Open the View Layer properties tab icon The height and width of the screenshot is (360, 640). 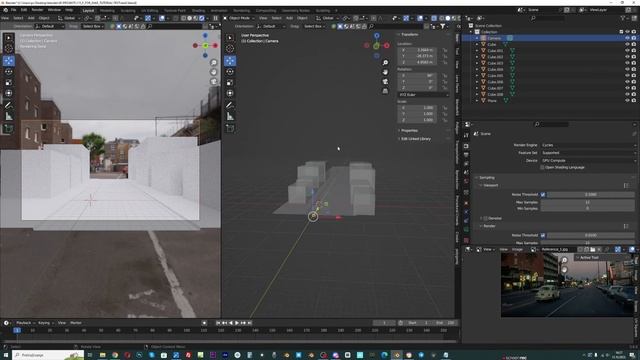coord(466,164)
